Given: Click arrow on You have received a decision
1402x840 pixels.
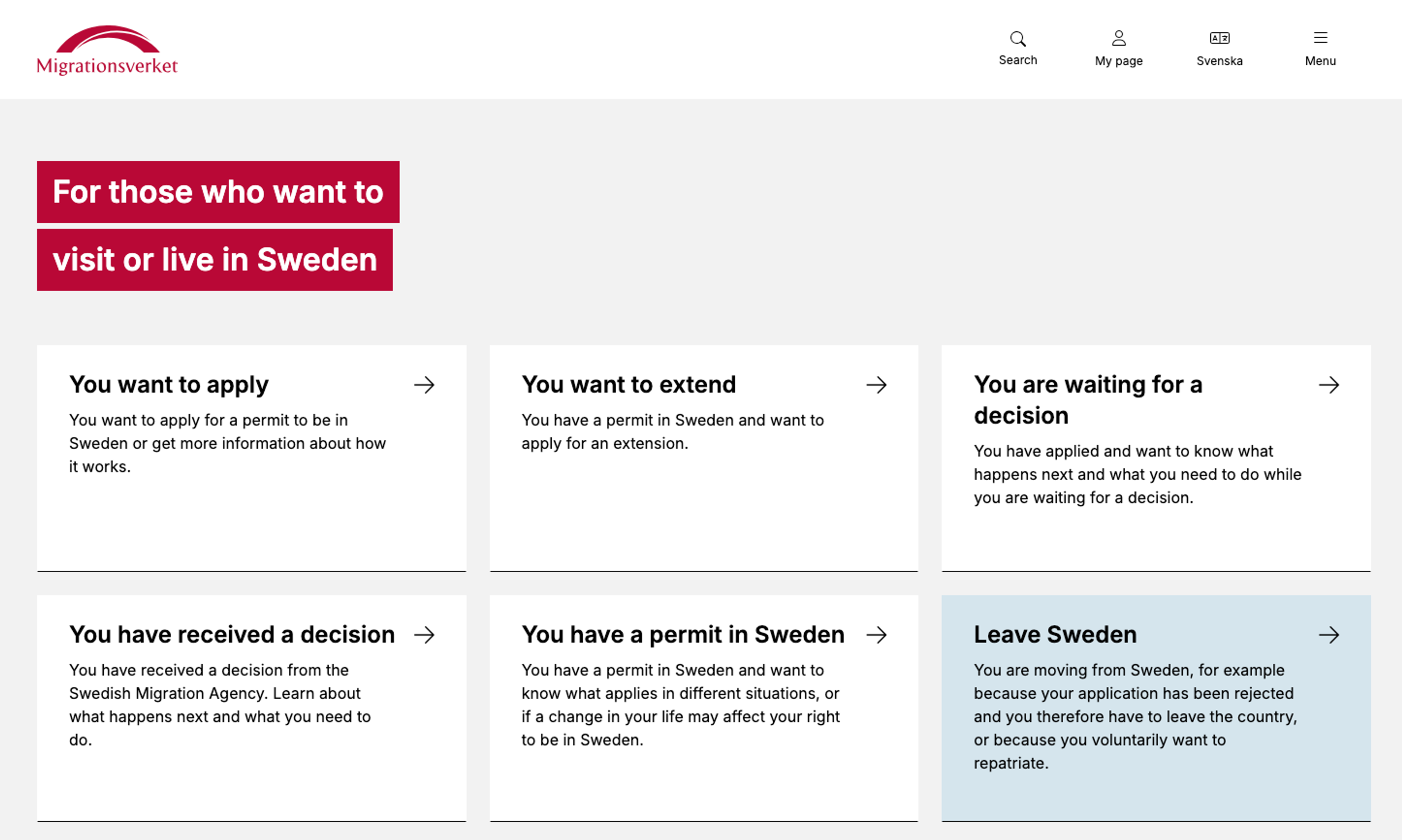Looking at the screenshot, I should (x=424, y=635).
